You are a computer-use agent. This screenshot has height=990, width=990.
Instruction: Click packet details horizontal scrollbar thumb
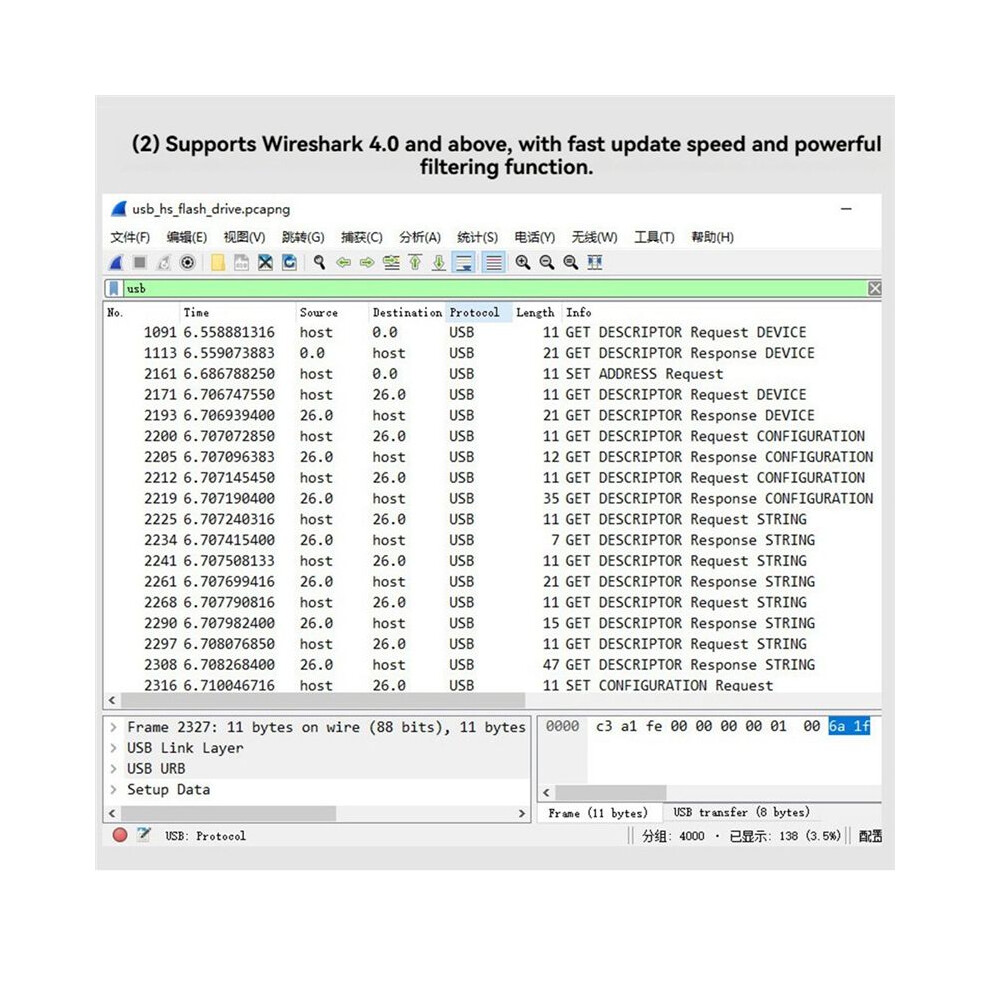click(229, 813)
